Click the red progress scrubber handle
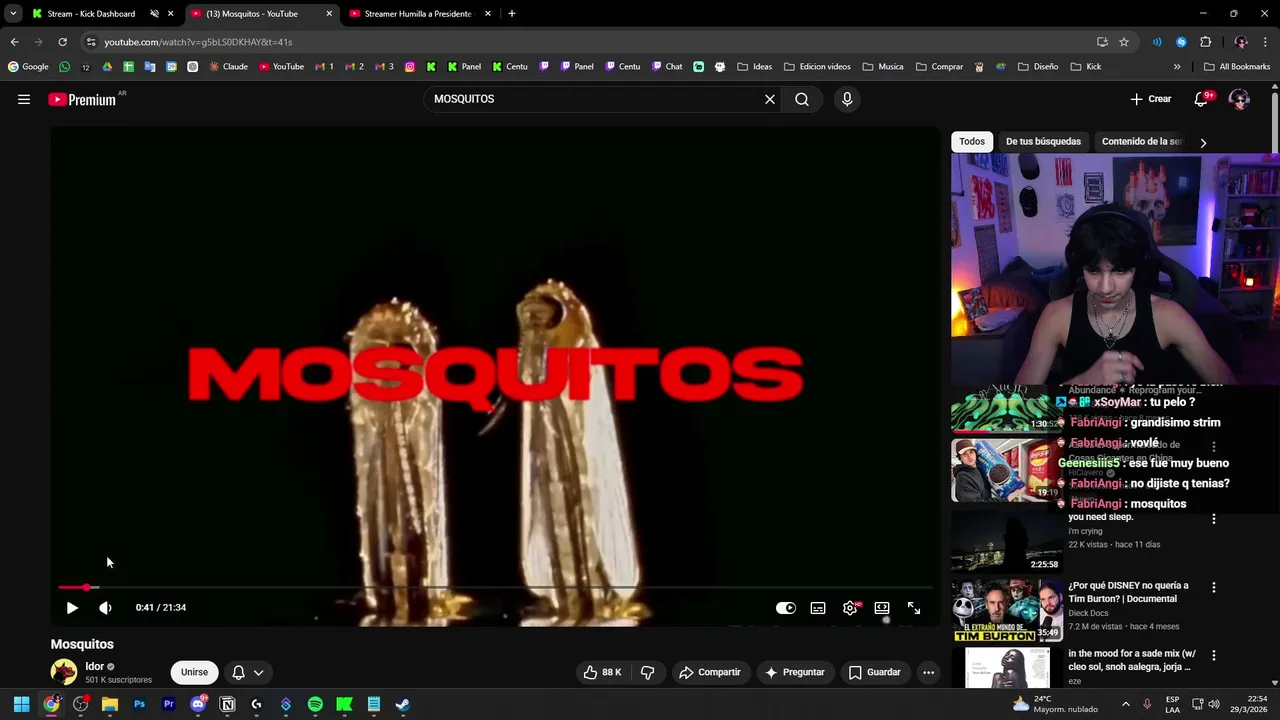 87,587
